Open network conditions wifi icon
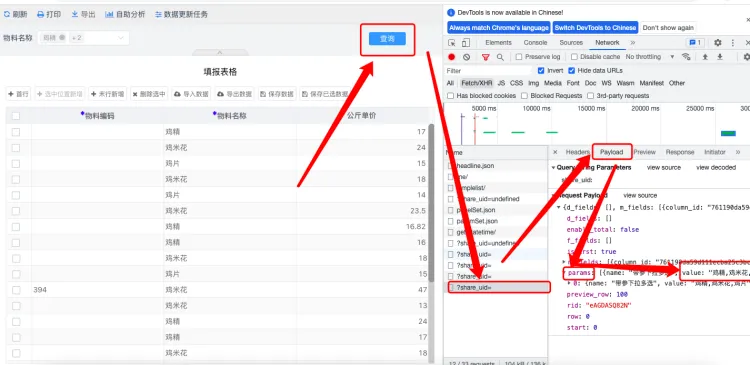The width and height of the screenshot is (750, 365). 686,56
